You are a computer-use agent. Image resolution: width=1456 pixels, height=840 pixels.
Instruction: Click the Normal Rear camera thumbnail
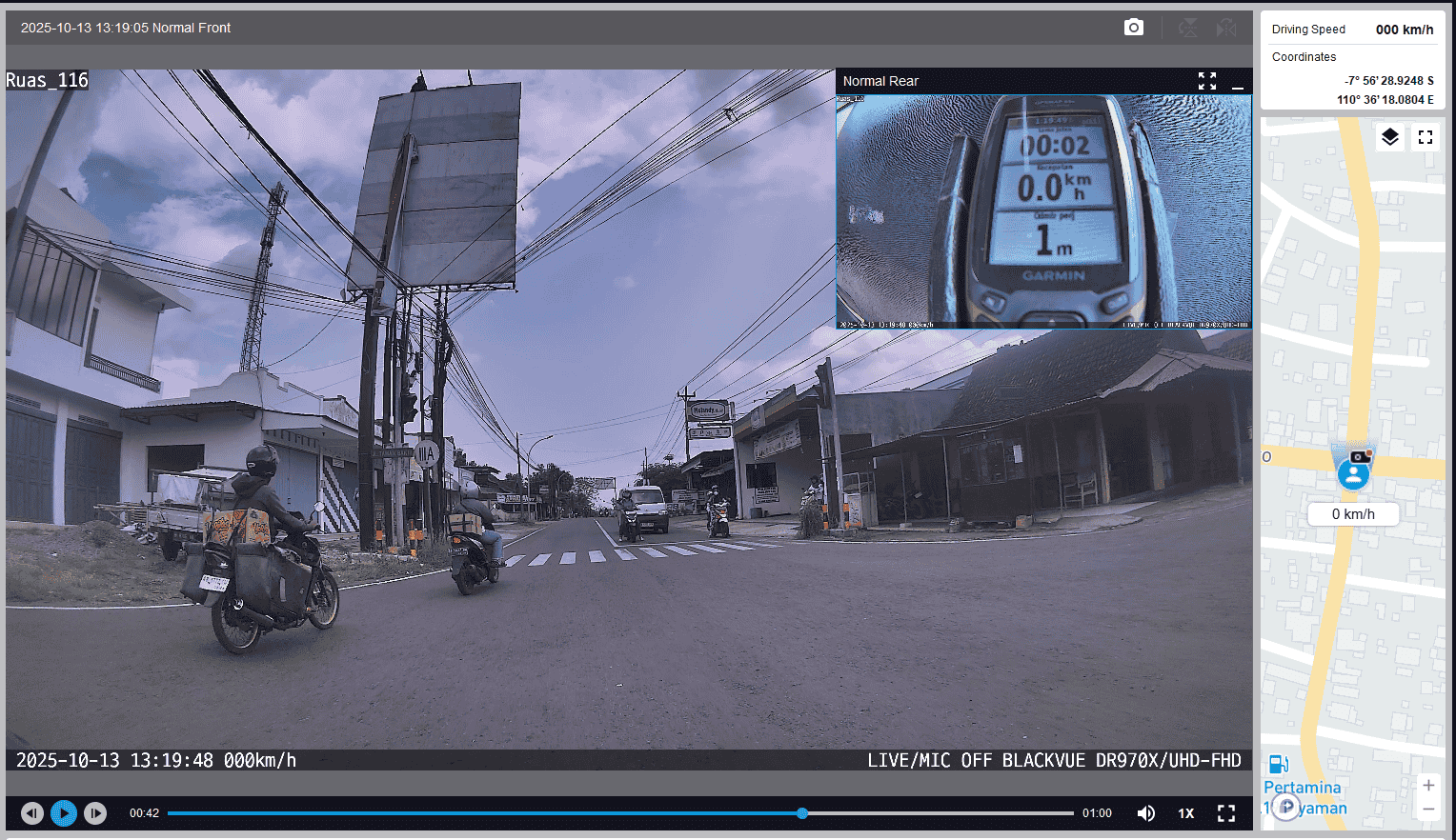[1043, 210]
